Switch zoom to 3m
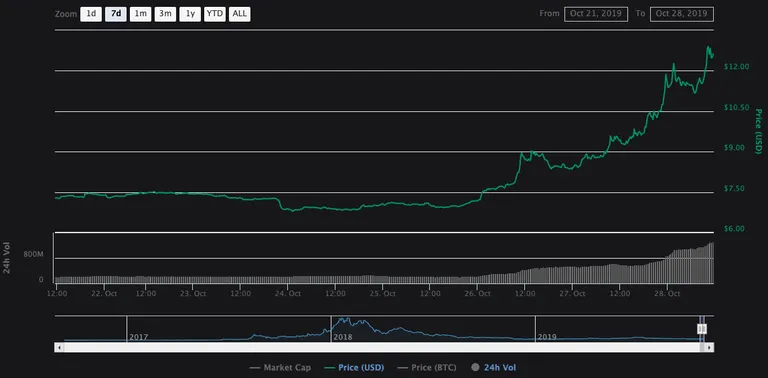The width and height of the screenshot is (768, 378). pos(166,14)
